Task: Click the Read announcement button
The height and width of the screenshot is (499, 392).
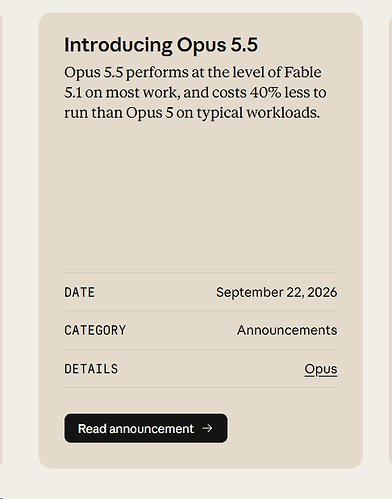Action: click(x=146, y=428)
